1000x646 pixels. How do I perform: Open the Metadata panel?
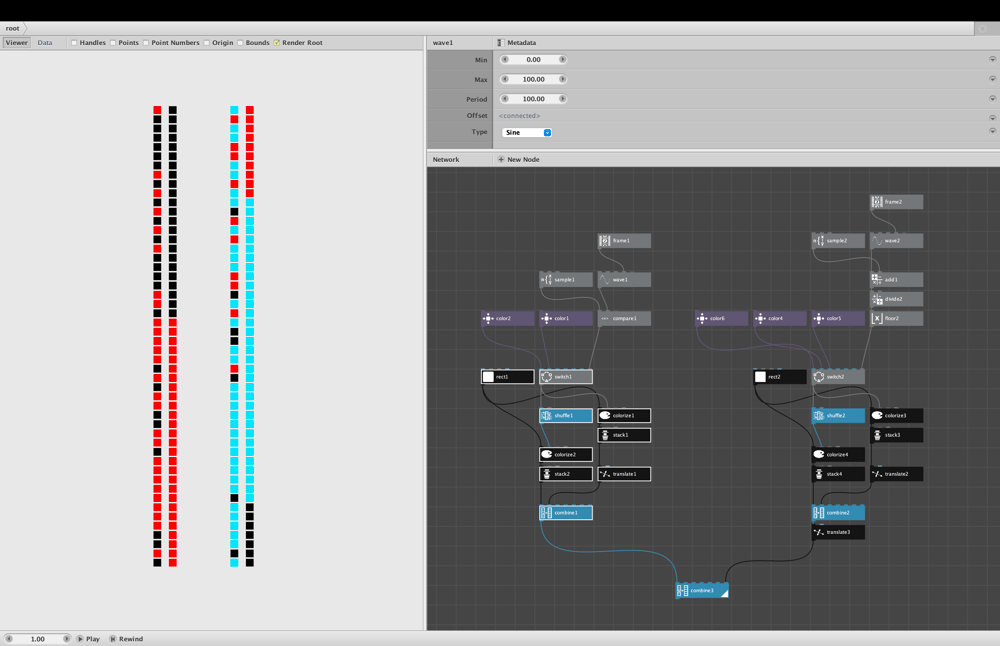pyautogui.click(x=517, y=43)
